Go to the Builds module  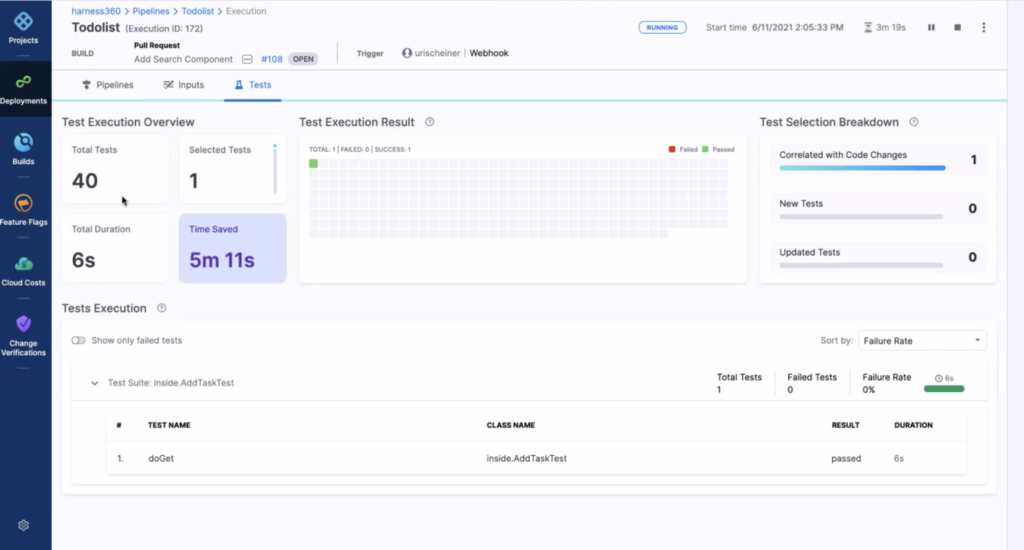24,150
